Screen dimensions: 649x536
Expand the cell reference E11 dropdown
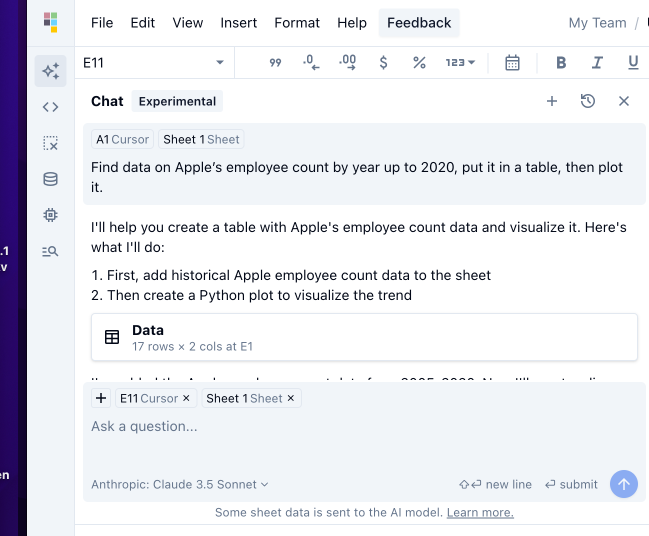(x=220, y=63)
